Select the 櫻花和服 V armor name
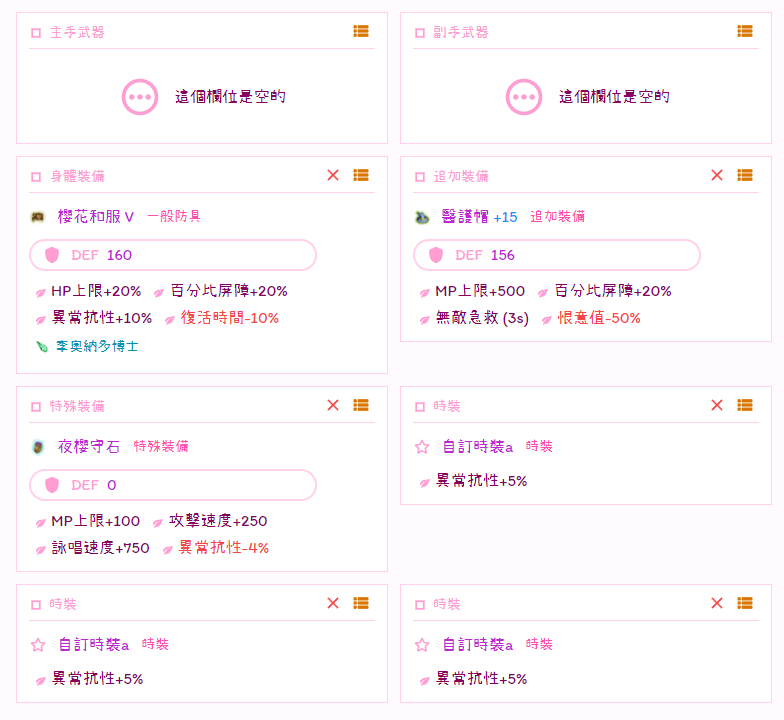 click(x=95, y=216)
